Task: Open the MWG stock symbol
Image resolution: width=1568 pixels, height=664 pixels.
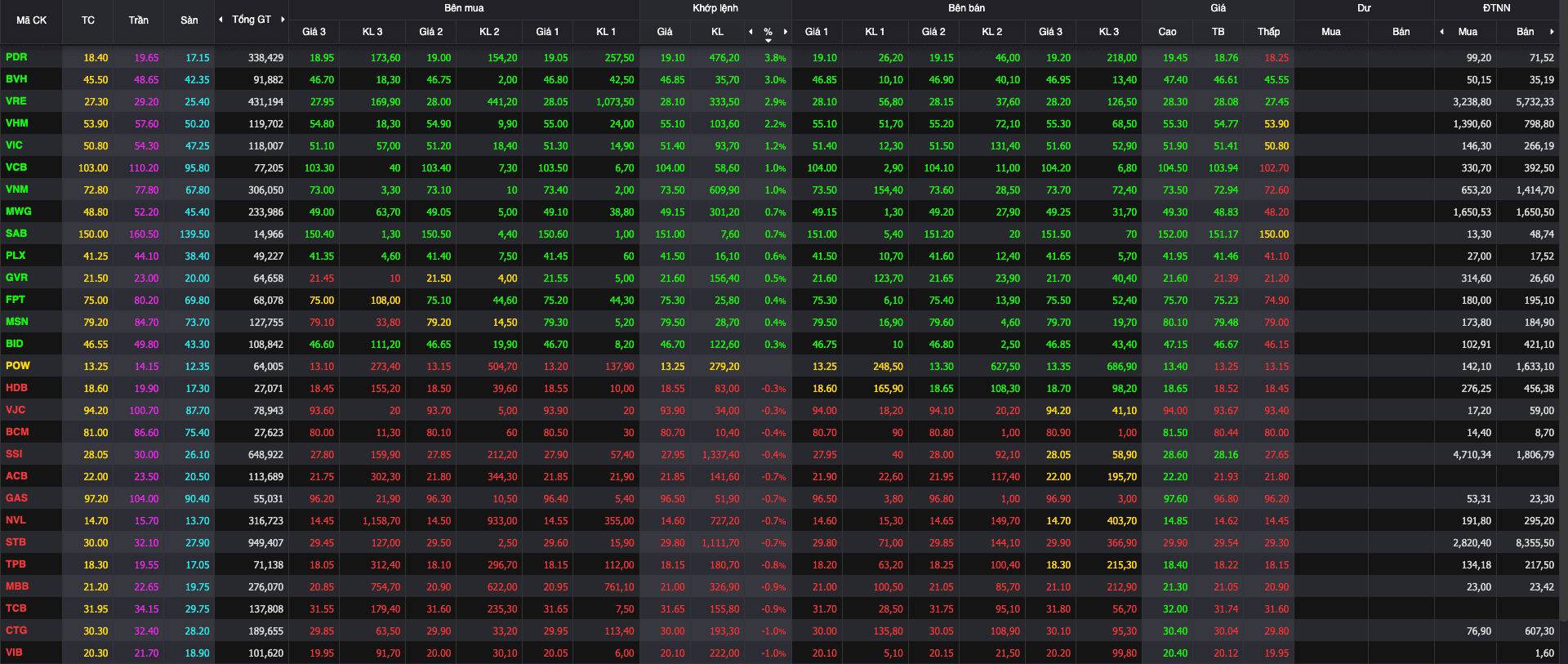Action: pyautogui.click(x=18, y=212)
